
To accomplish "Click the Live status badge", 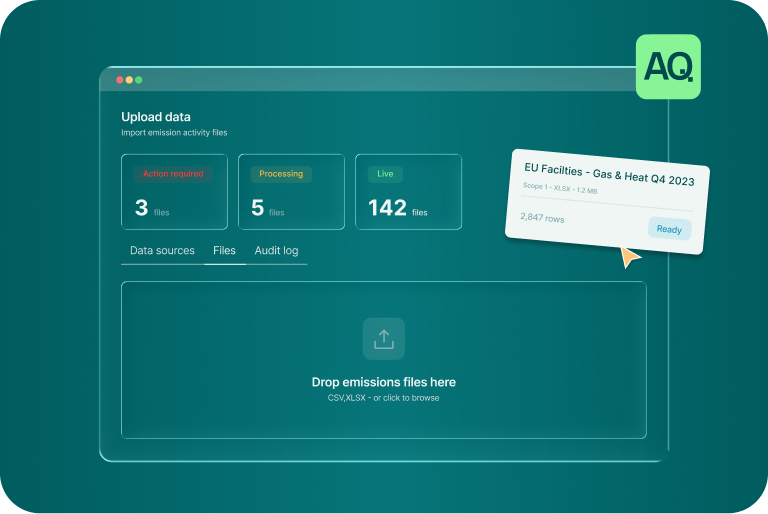I will click(x=385, y=174).
